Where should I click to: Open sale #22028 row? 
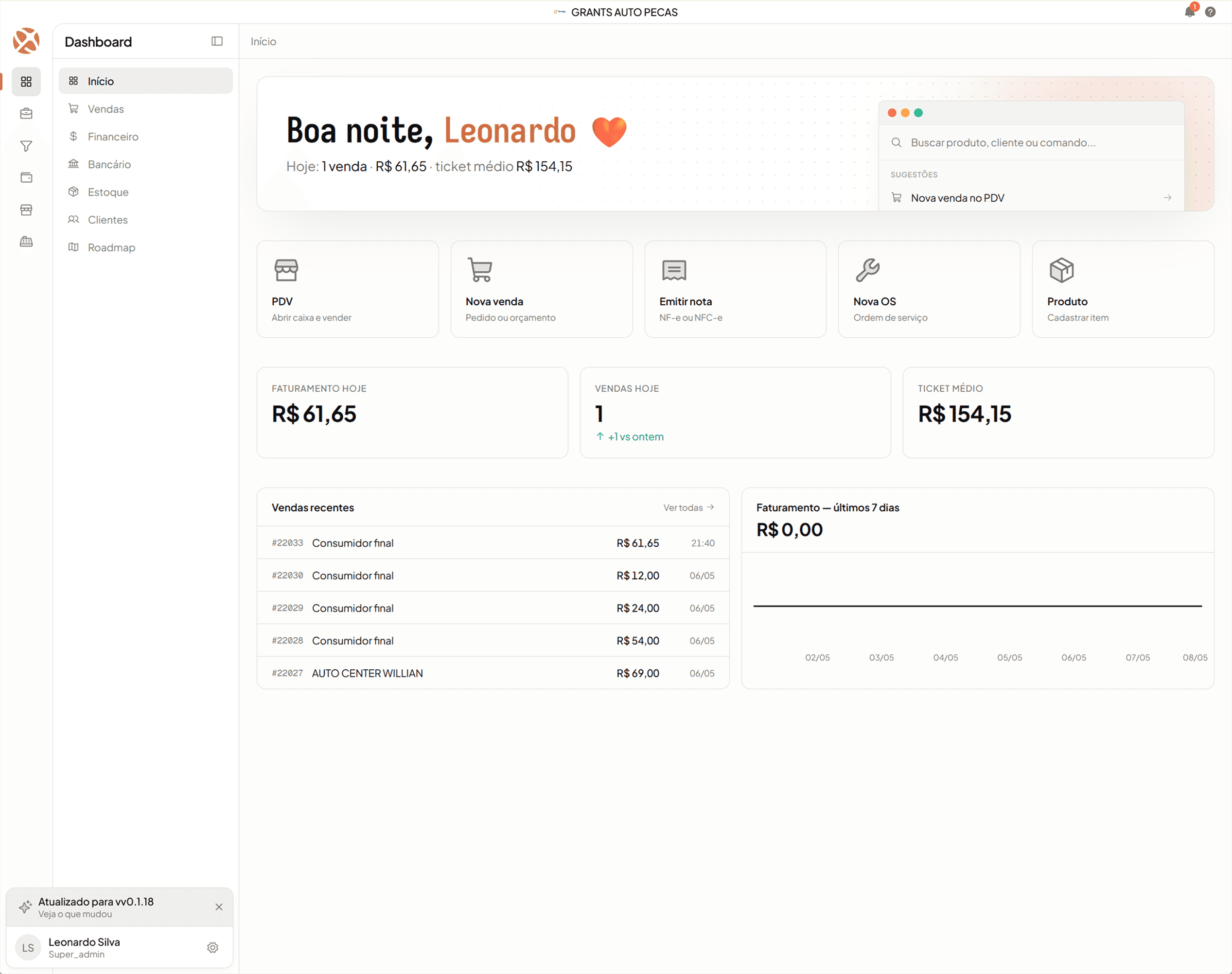493,641
